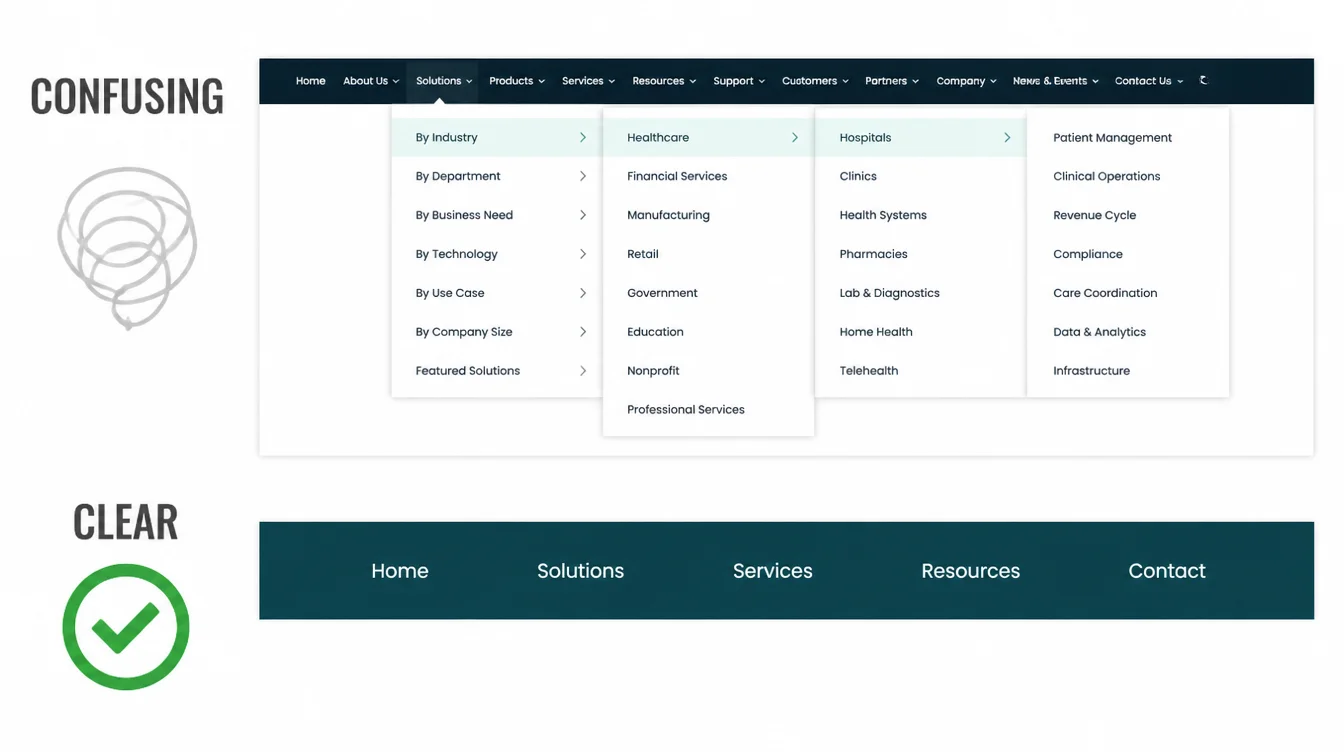Select the Manufacturing menu entry
Image resolution: width=1344 pixels, height=752 pixels.
click(x=668, y=215)
